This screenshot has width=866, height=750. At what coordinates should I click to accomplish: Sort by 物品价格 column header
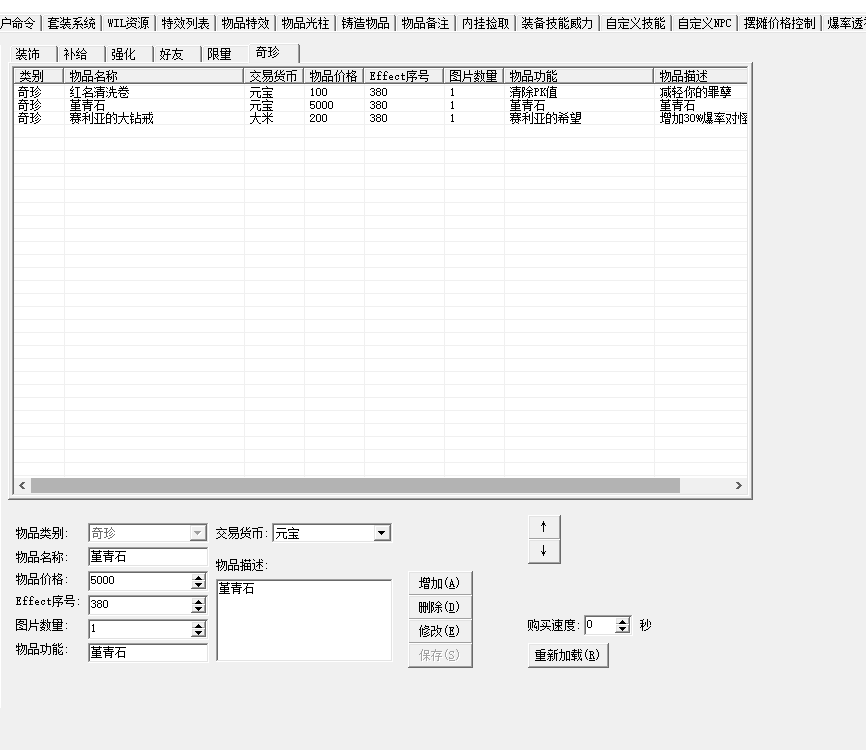(x=333, y=76)
